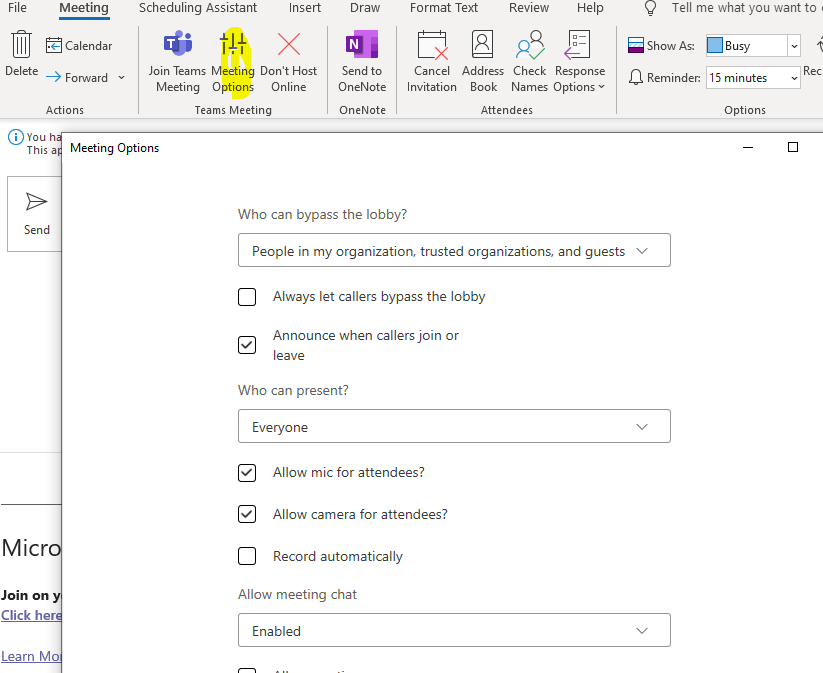823x673 pixels.
Task: Expand Who can present Everyone dropdown
Action: coord(454,426)
